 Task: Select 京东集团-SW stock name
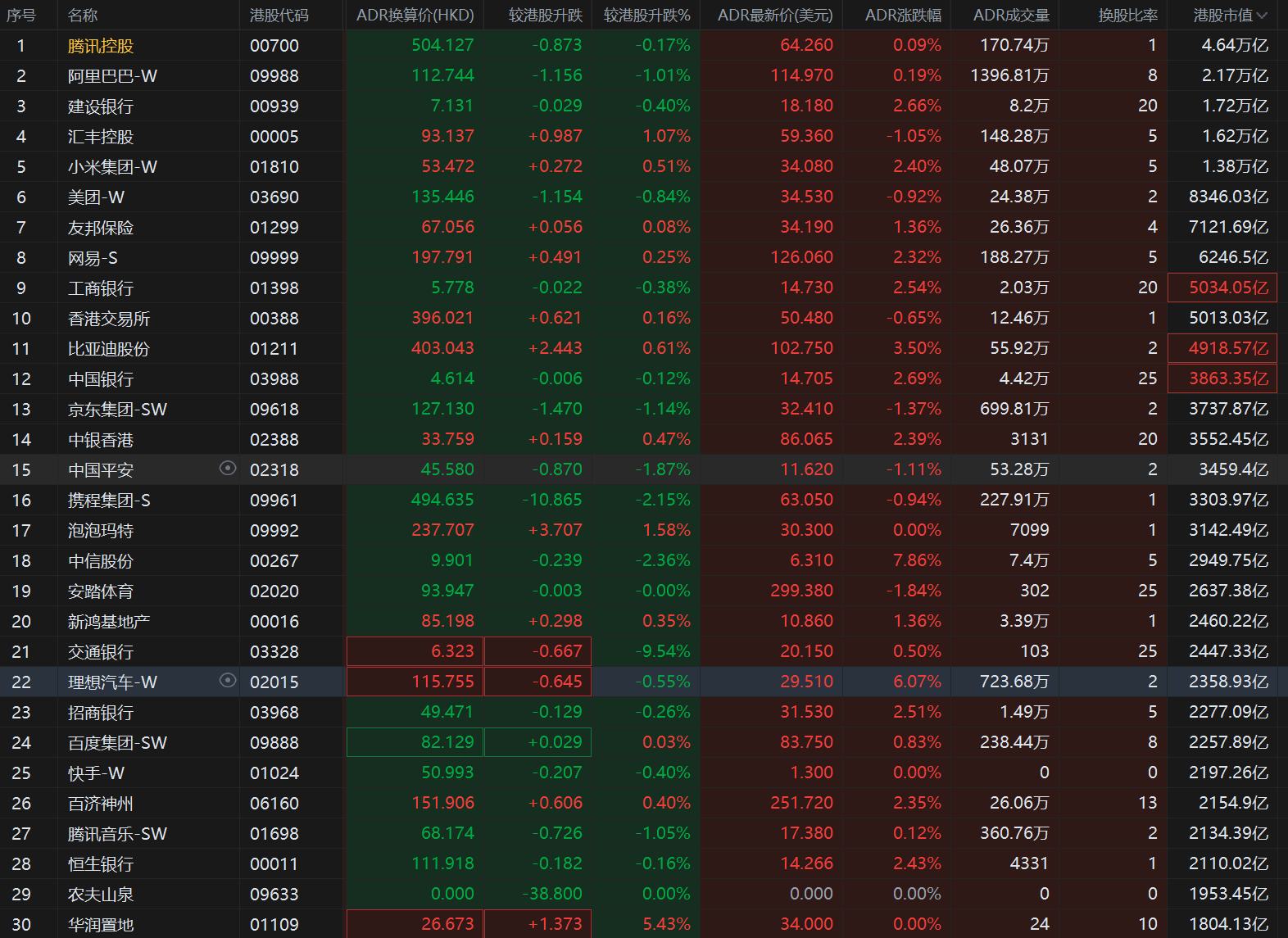click(117, 410)
